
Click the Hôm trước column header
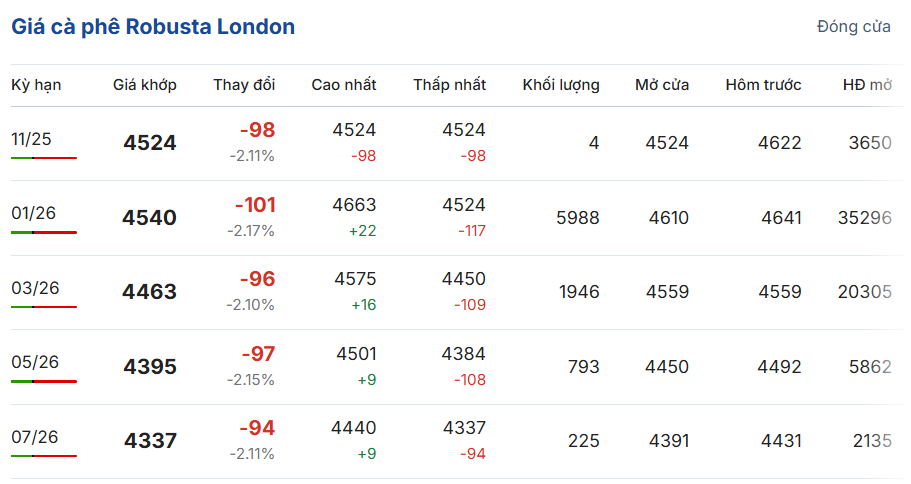pyautogui.click(x=763, y=85)
